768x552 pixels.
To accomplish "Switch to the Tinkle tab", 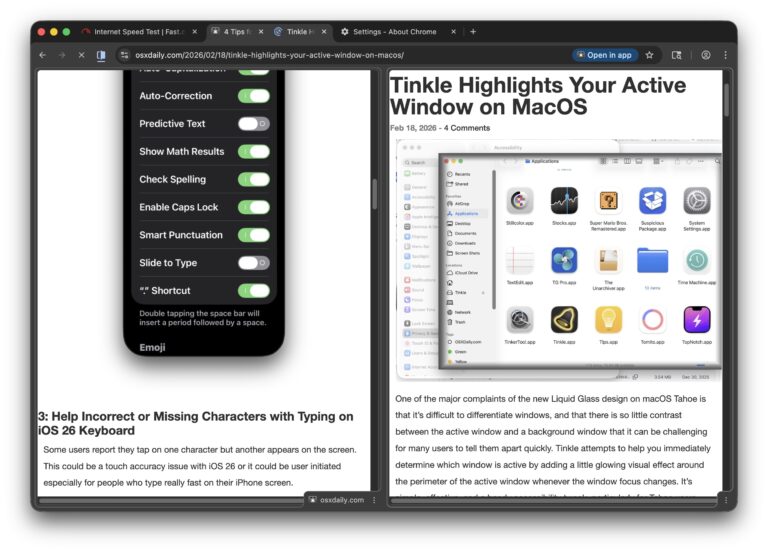I will 300,32.
